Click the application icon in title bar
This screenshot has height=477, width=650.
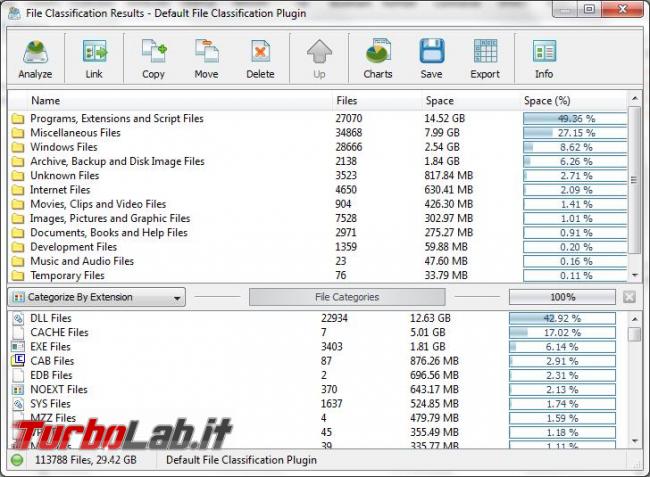tap(15, 13)
